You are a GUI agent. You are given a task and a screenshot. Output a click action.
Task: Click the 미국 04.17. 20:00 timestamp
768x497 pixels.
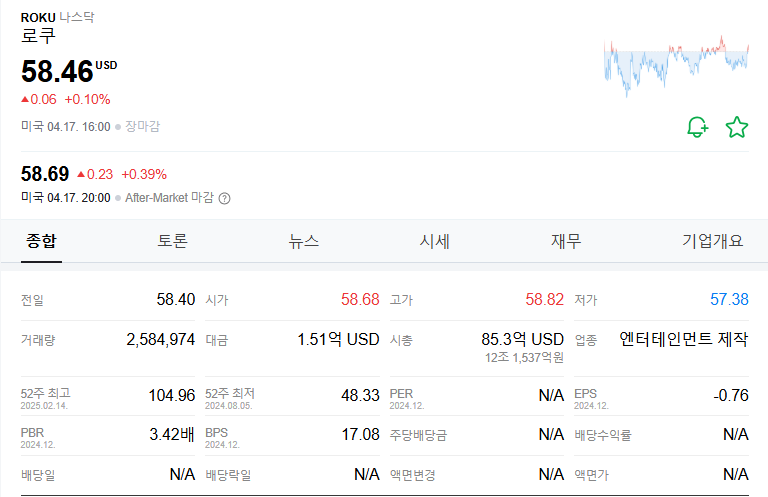66,198
